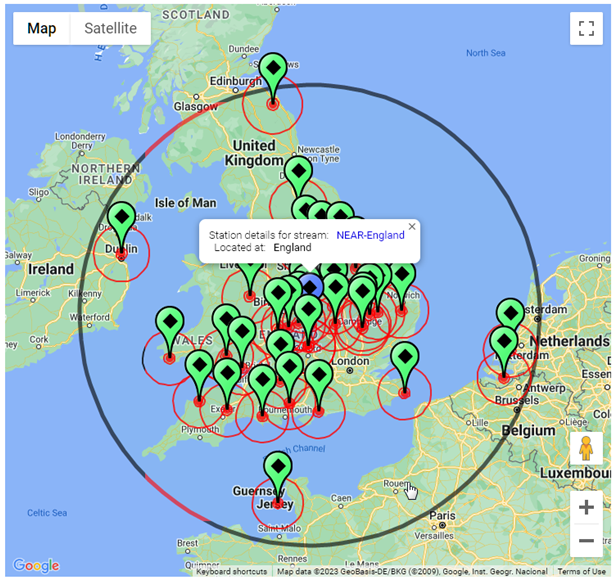Click the Rouen city label
This screenshot has height=580, width=615.
click(395, 483)
